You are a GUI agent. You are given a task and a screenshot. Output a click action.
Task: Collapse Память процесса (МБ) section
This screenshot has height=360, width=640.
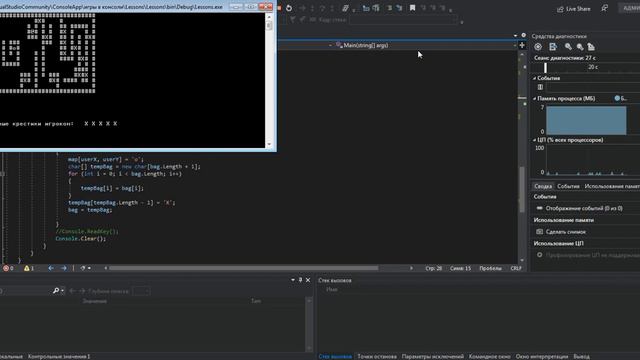pyautogui.click(x=534, y=98)
